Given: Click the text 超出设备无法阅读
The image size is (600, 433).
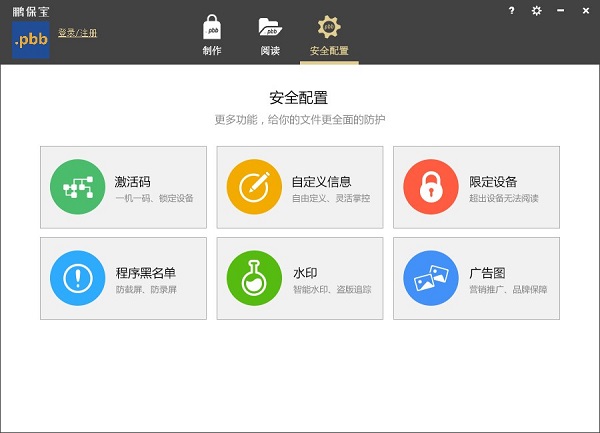Looking at the screenshot, I should (x=504, y=198).
